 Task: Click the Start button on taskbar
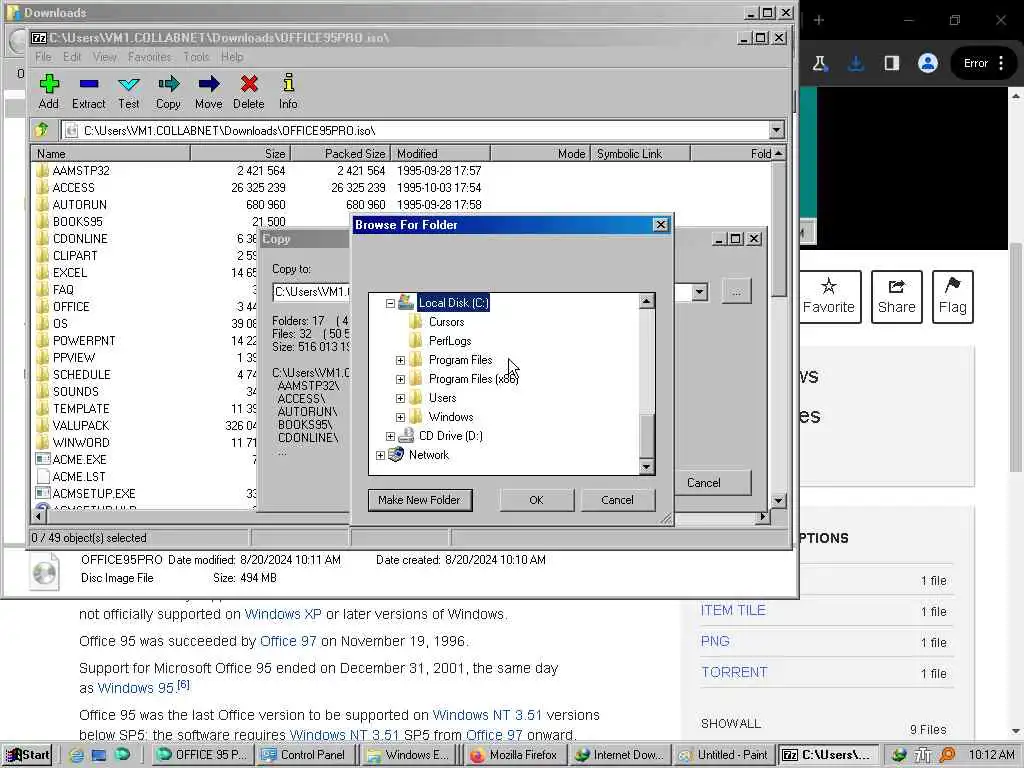pyautogui.click(x=27, y=755)
